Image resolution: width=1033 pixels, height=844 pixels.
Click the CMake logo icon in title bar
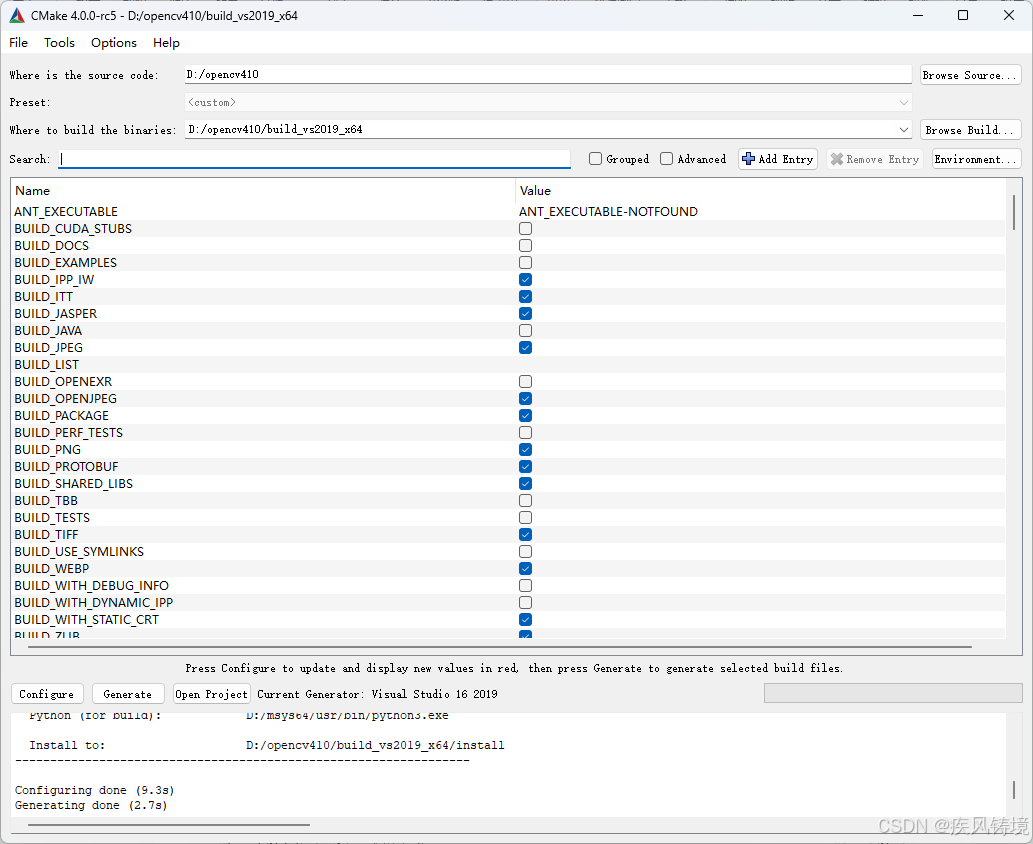point(17,15)
